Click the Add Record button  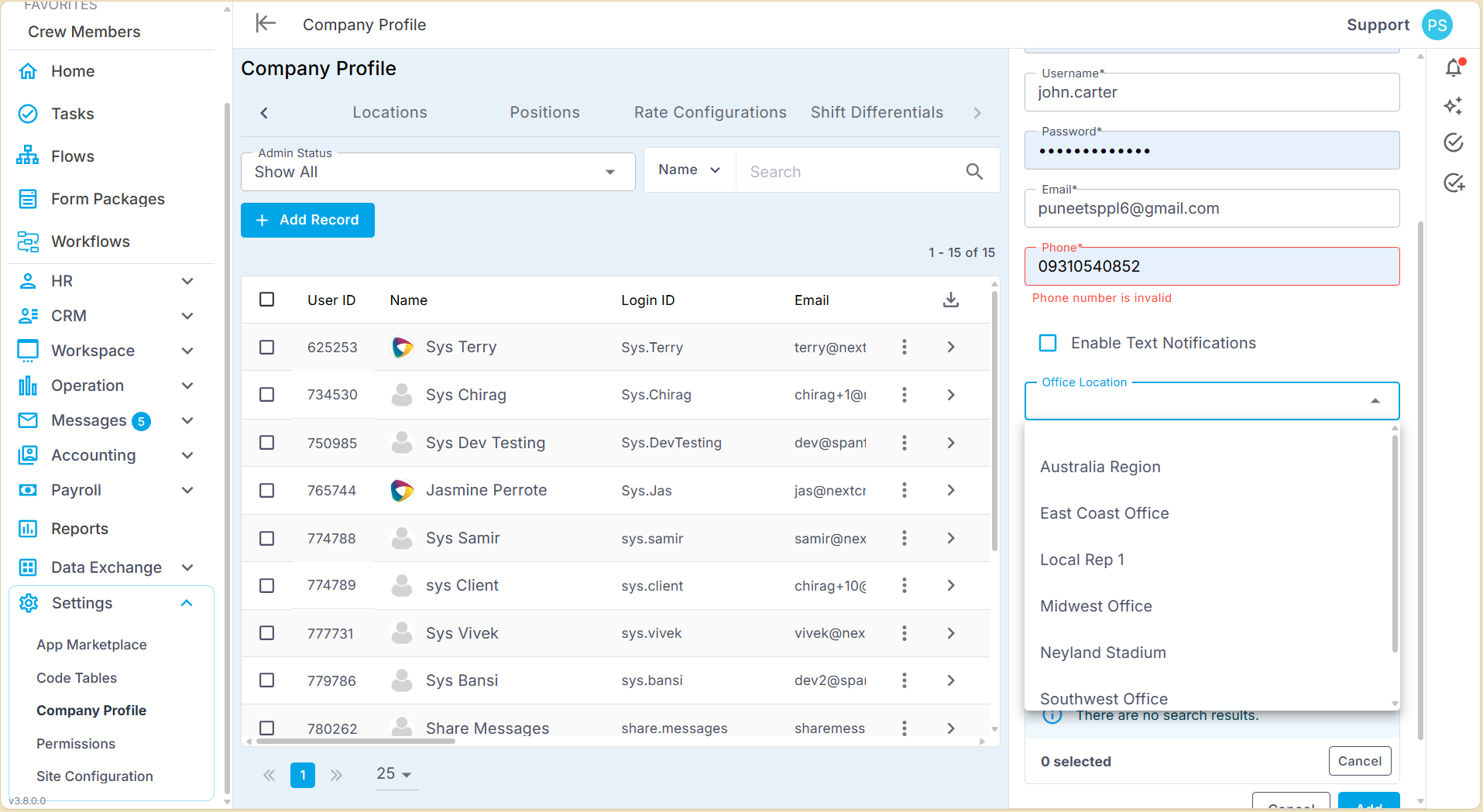point(307,220)
